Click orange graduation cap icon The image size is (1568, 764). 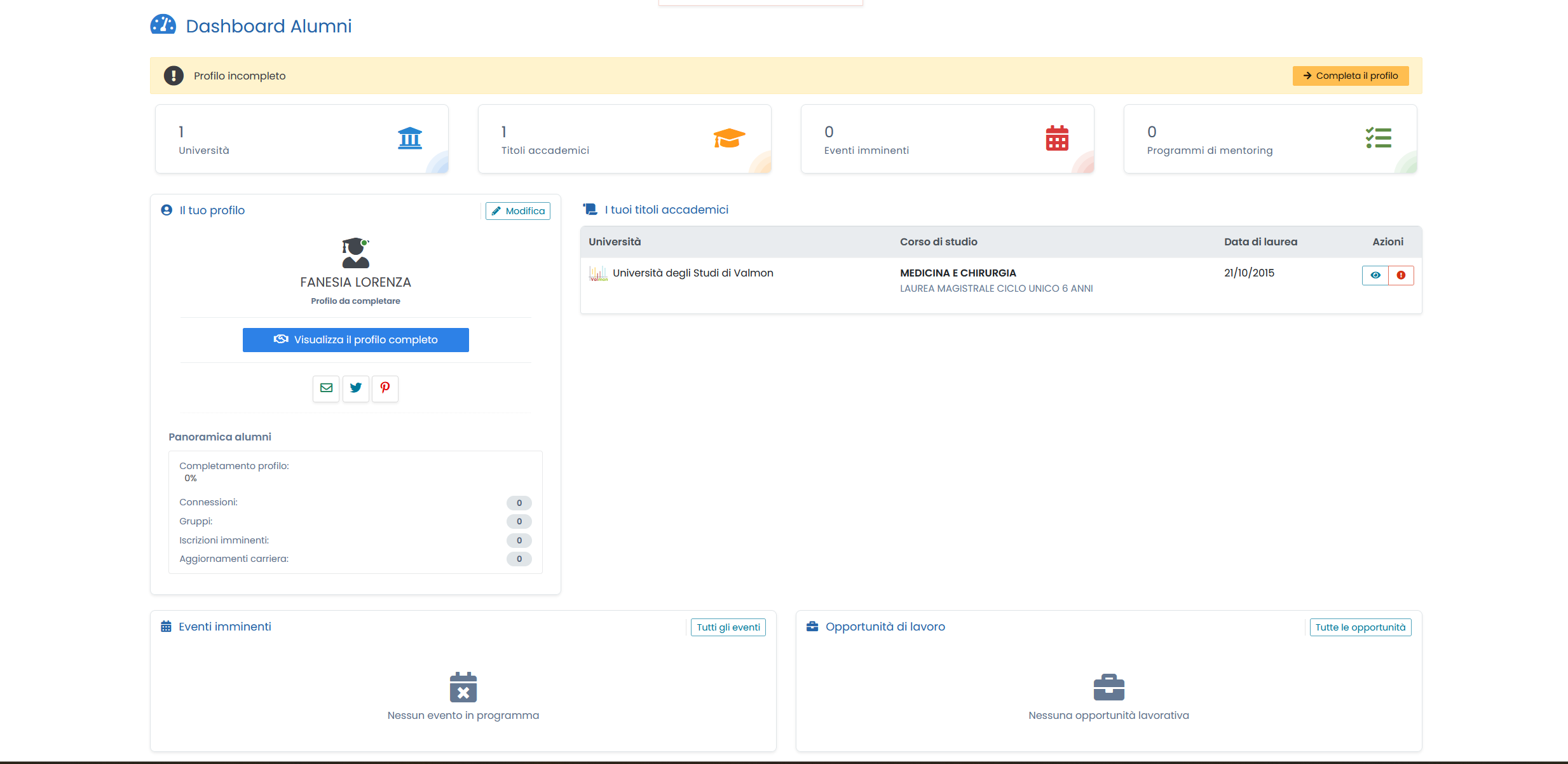click(728, 138)
